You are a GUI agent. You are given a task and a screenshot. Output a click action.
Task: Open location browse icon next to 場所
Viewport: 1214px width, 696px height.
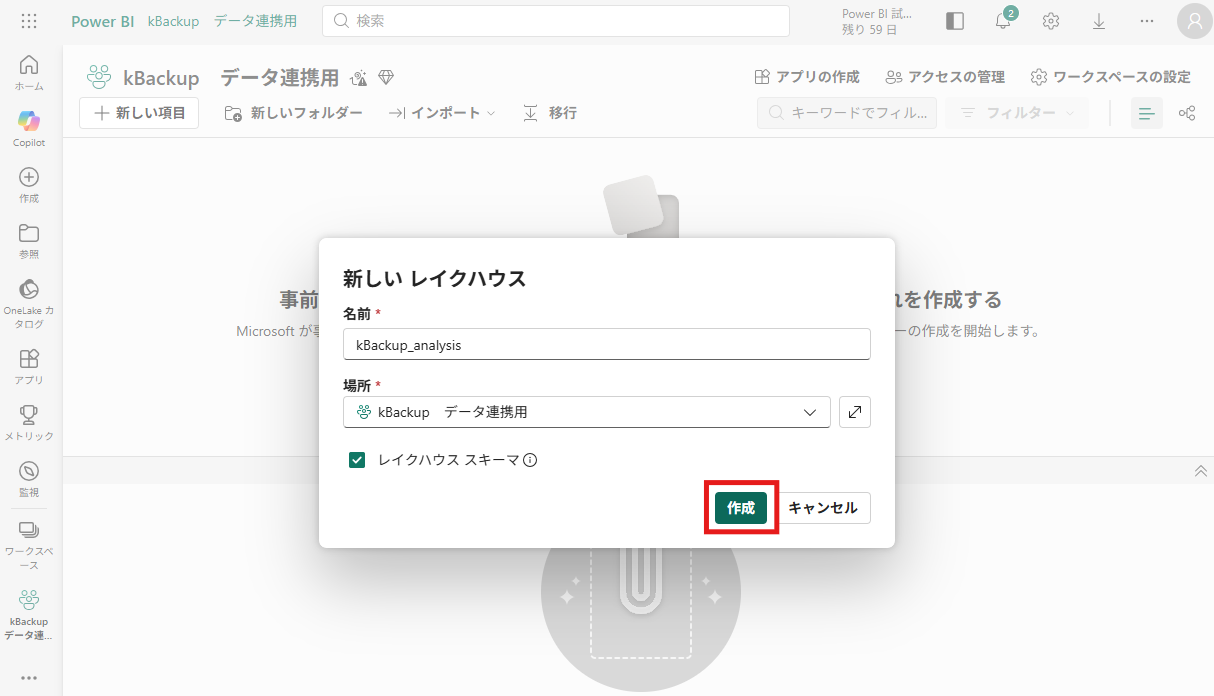tap(855, 412)
